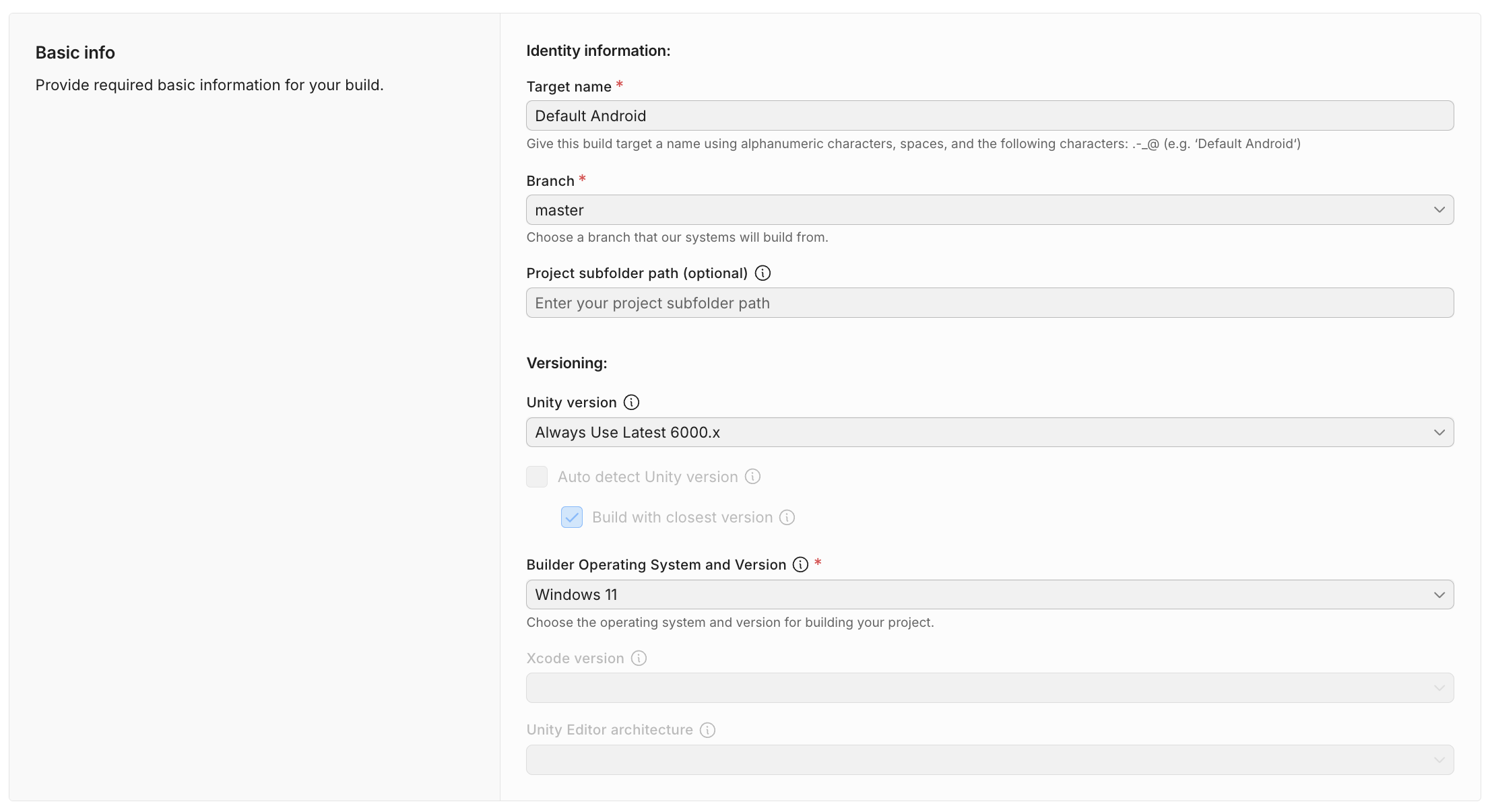Toggle the Build with closest version checkbox
The image size is (1490, 812).
click(571, 517)
